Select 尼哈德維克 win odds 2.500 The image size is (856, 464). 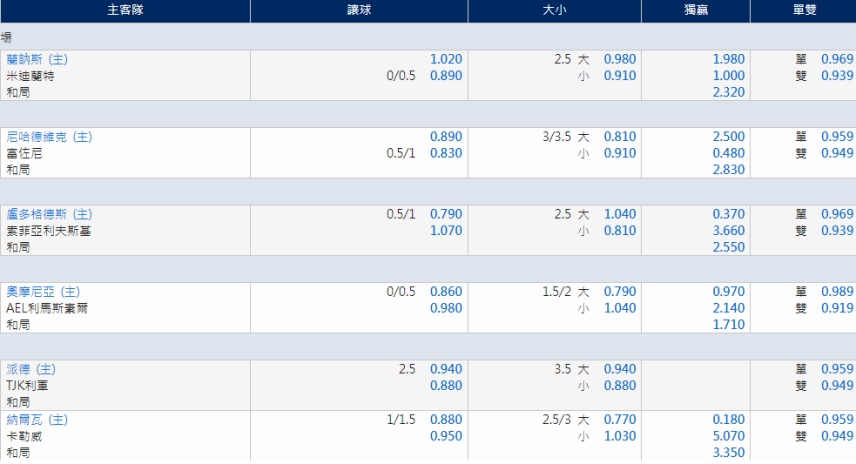pyautogui.click(x=729, y=137)
